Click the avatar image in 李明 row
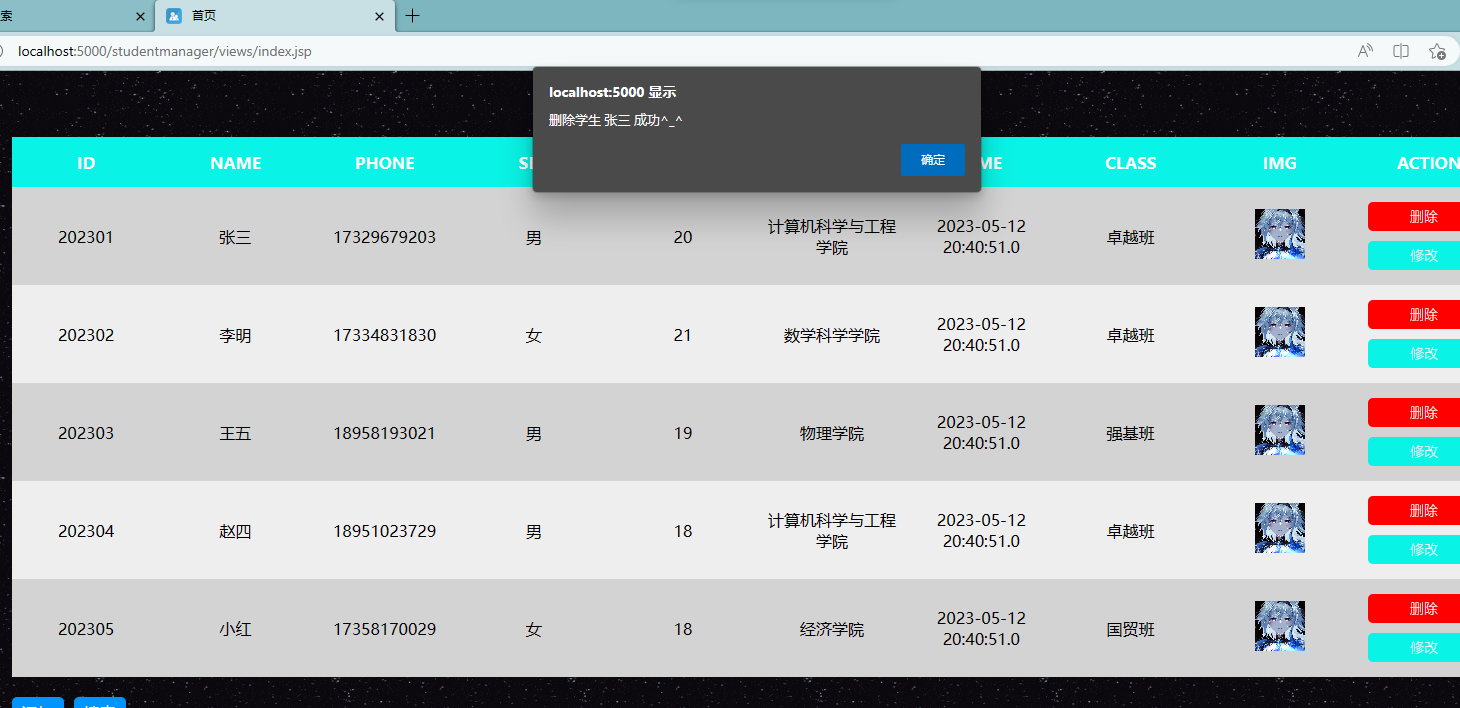Screen dimensions: 1460x708 tap(1280, 332)
